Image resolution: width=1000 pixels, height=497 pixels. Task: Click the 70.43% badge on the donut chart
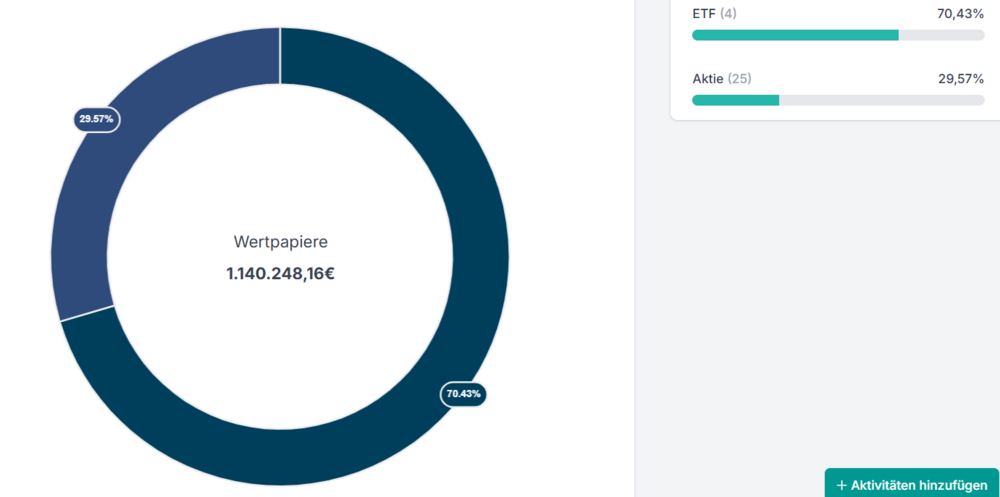(x=463, y=394)
